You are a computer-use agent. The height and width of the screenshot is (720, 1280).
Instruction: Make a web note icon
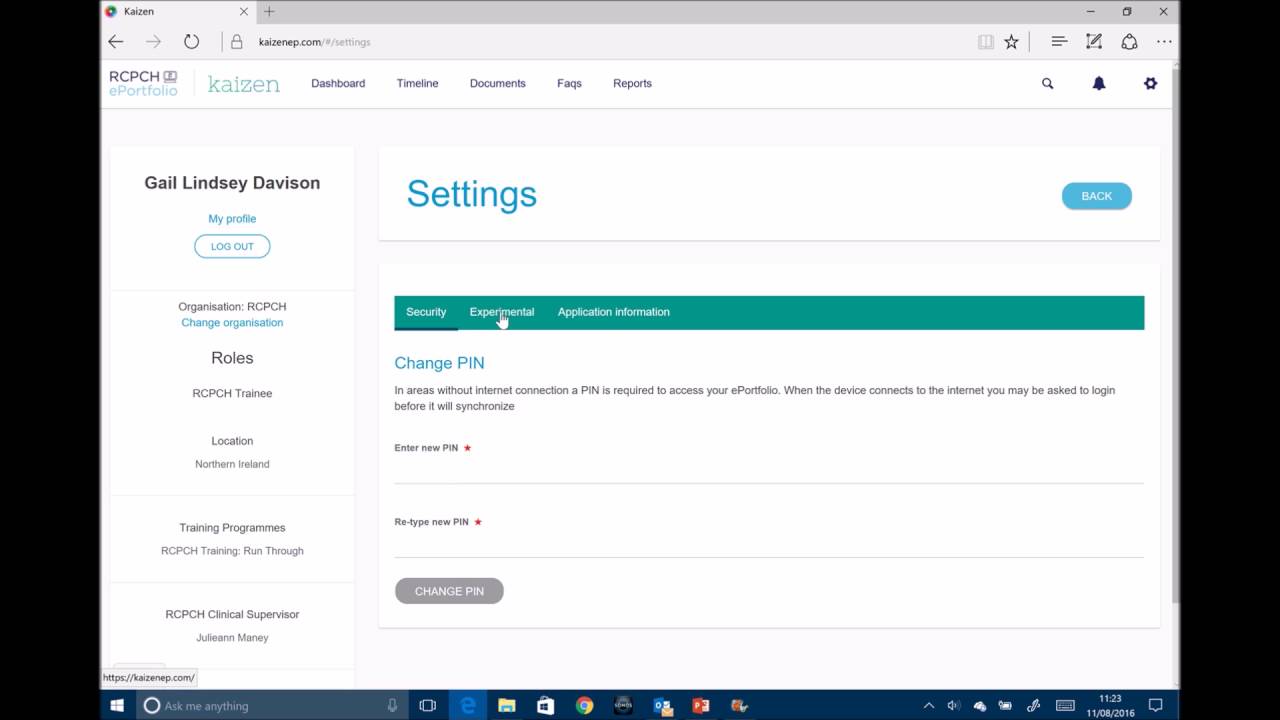1094,42
